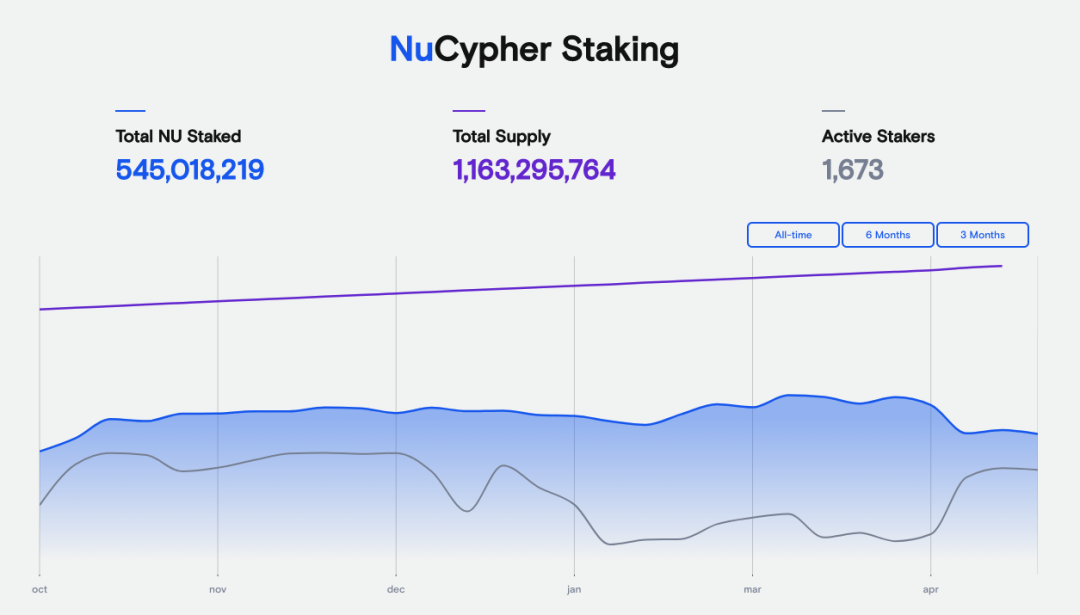The image size is (1080, 615).
Task: Click the purple legend dash above Total Supply
Action: pos(468,110)
